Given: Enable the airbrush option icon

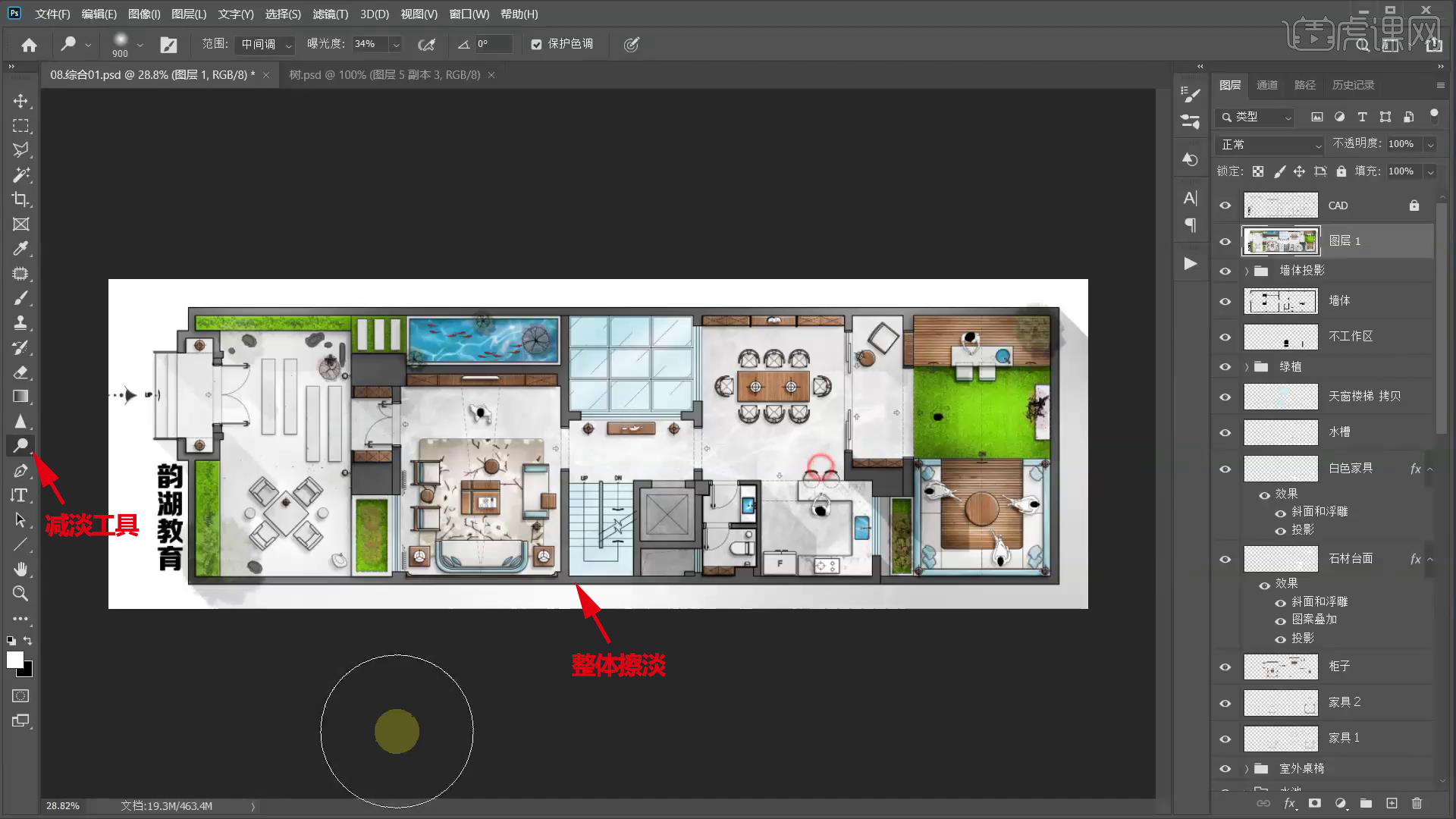Looking at the screenshot, I should tap(427, 45).
